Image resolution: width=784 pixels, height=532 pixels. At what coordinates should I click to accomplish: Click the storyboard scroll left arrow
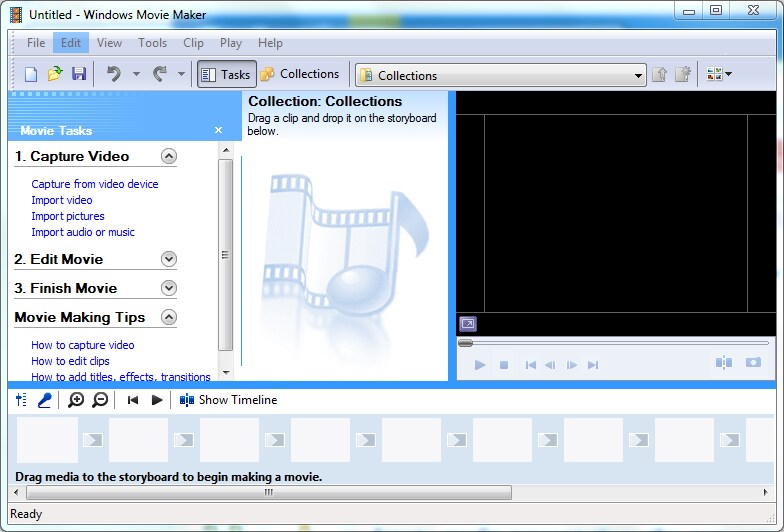click(x=16, y=492)
